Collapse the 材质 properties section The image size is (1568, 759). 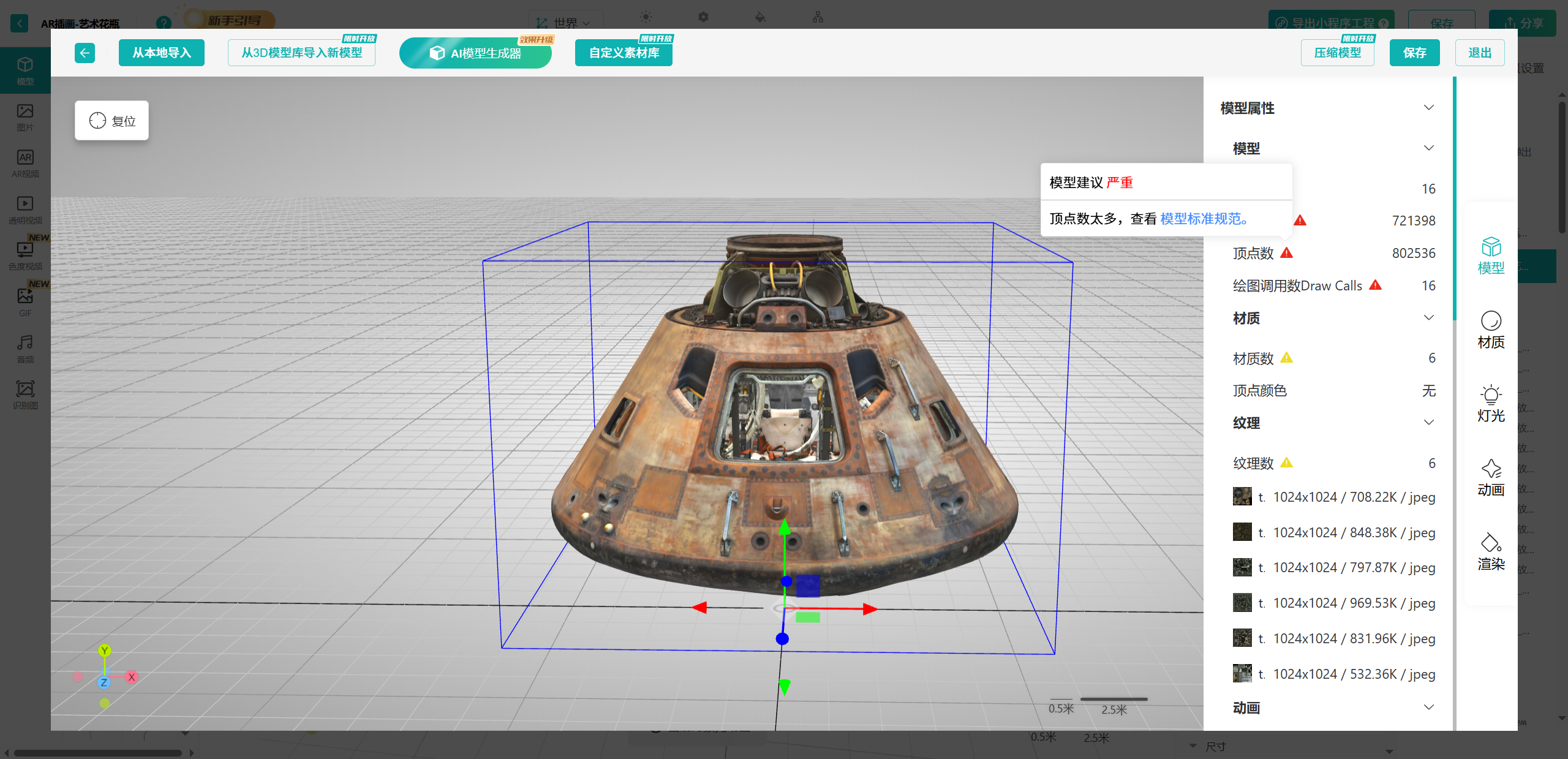click(x=1428, y=318)
